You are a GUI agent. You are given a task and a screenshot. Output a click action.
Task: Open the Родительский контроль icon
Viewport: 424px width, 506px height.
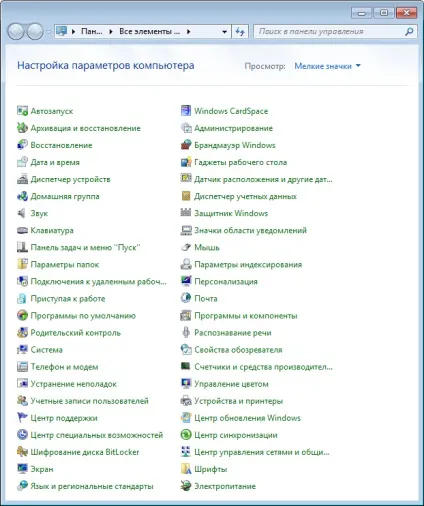pyautogui.click(x=22, y=332)
